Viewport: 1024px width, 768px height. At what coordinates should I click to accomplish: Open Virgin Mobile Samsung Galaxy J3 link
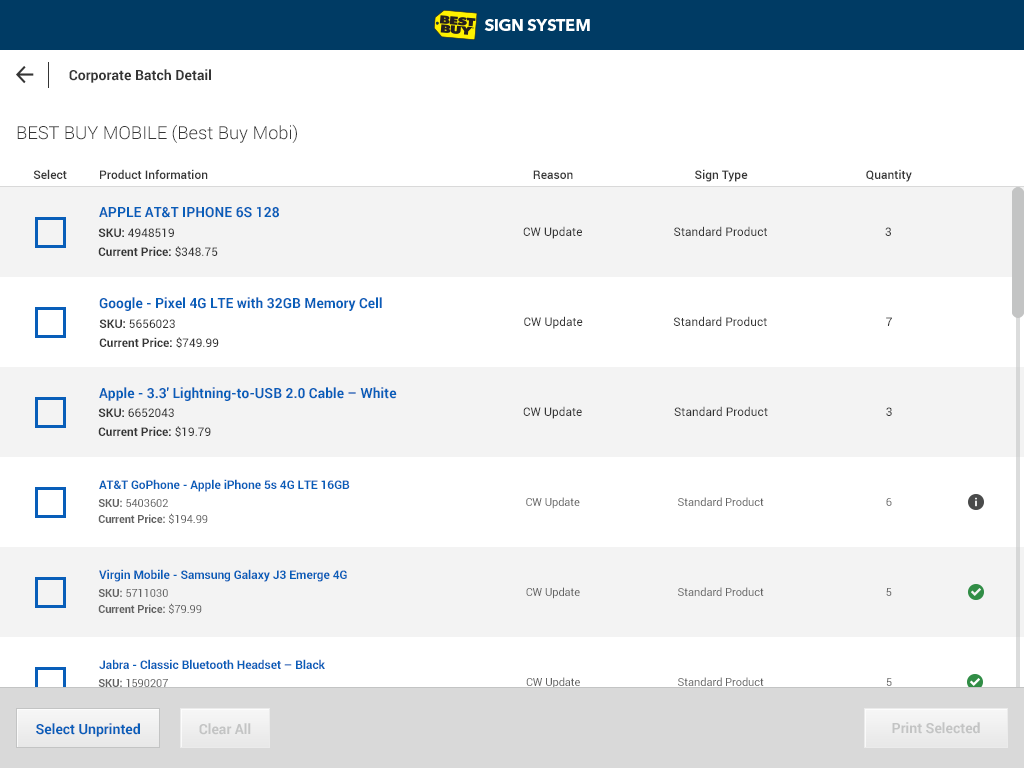223,575
